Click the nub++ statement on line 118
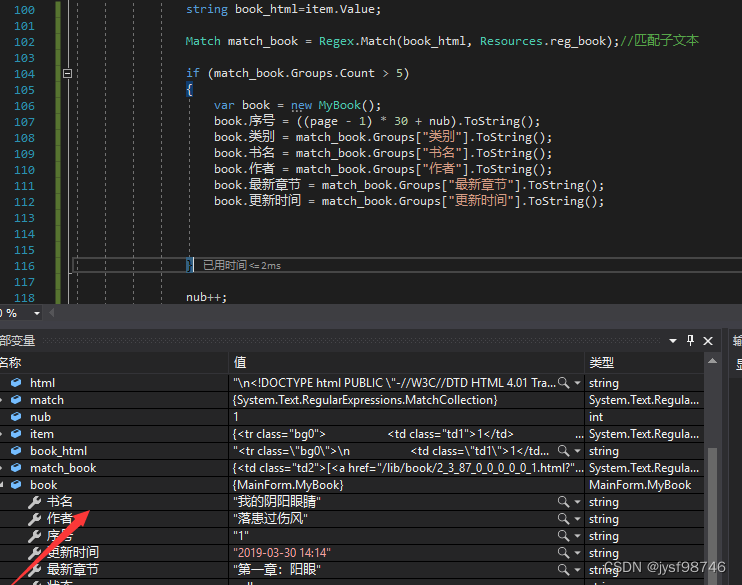Image resolution: width=742 pixels, height=585 pixels. click(206, 297)
